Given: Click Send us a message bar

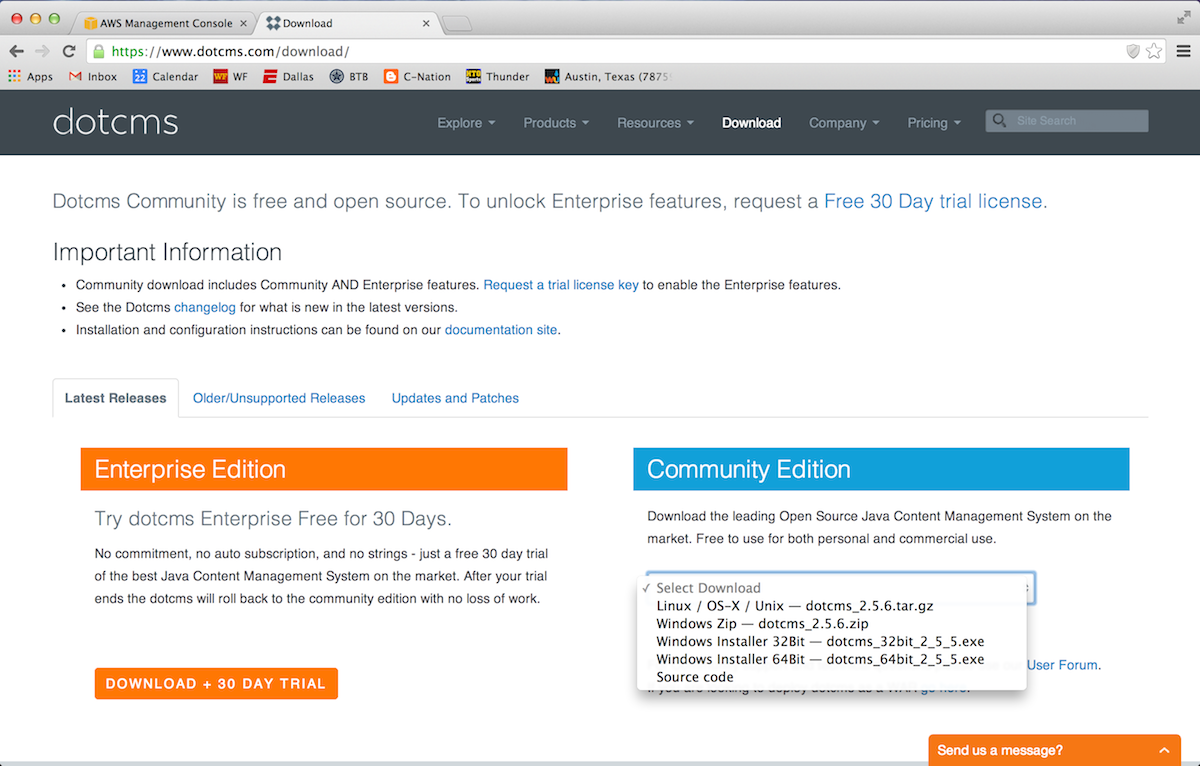Looking at the screenshot, I should click(x=1055, y=750).
